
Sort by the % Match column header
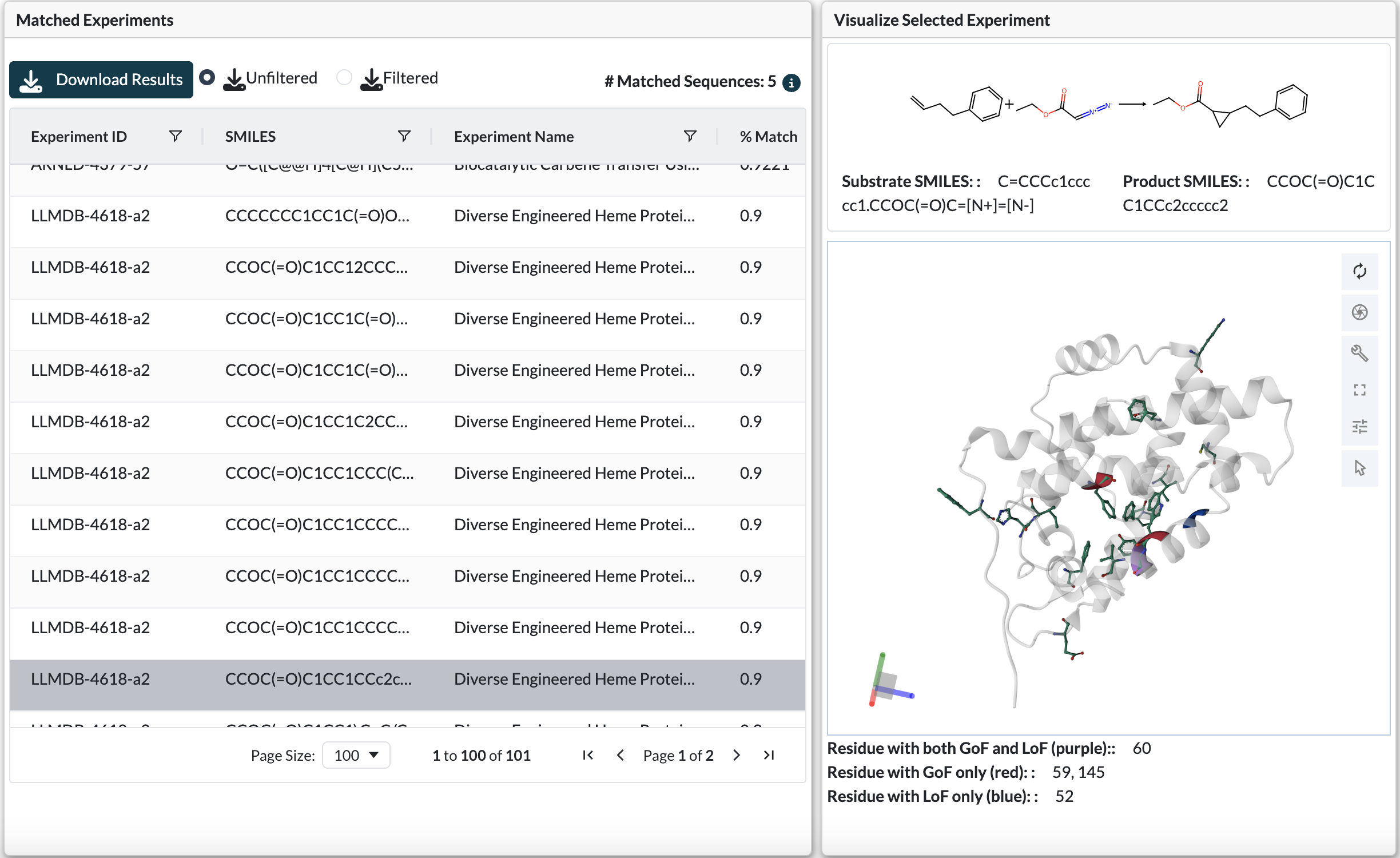tap(767, 136)
